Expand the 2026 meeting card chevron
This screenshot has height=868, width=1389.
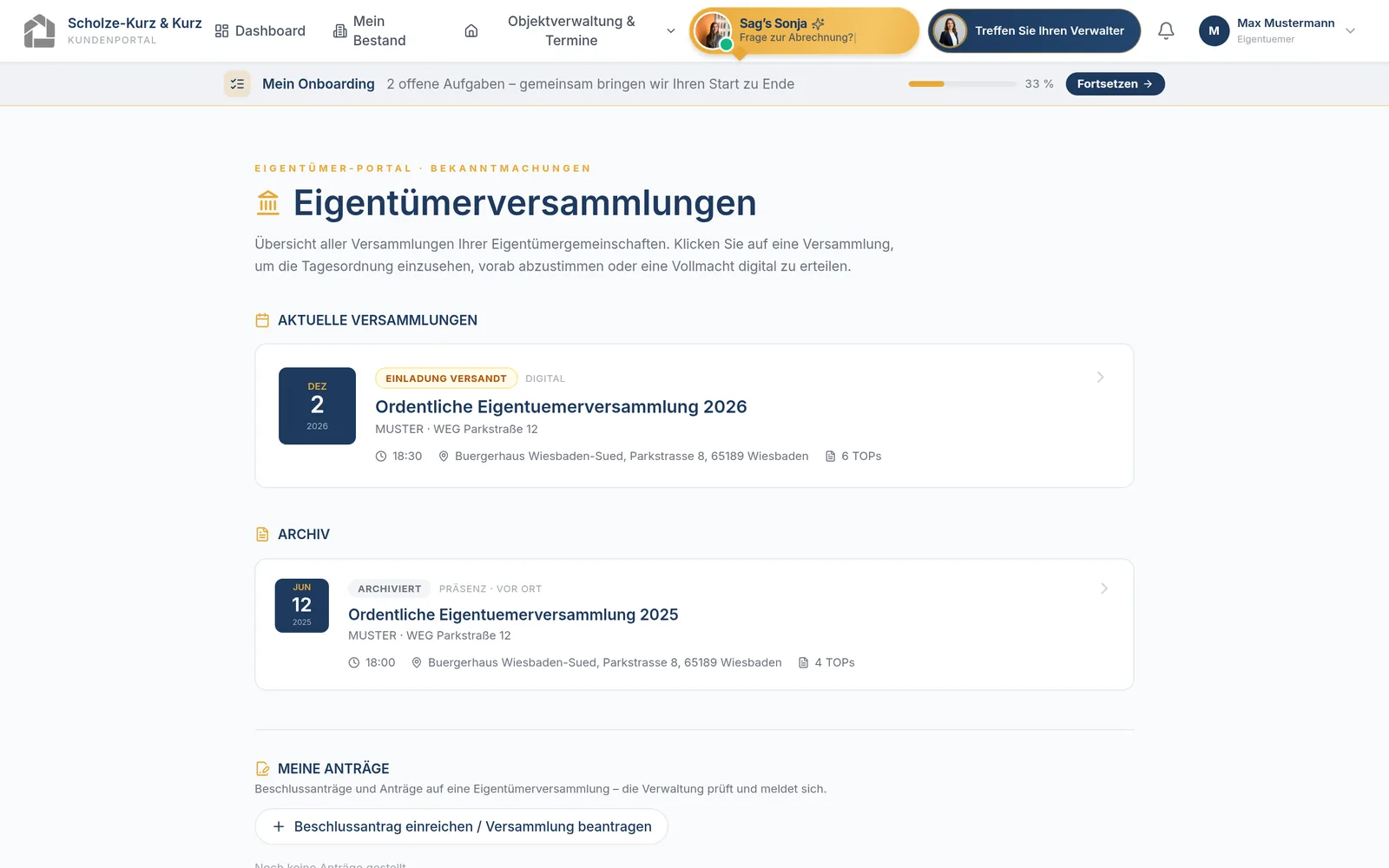(x=1100, y=377)
